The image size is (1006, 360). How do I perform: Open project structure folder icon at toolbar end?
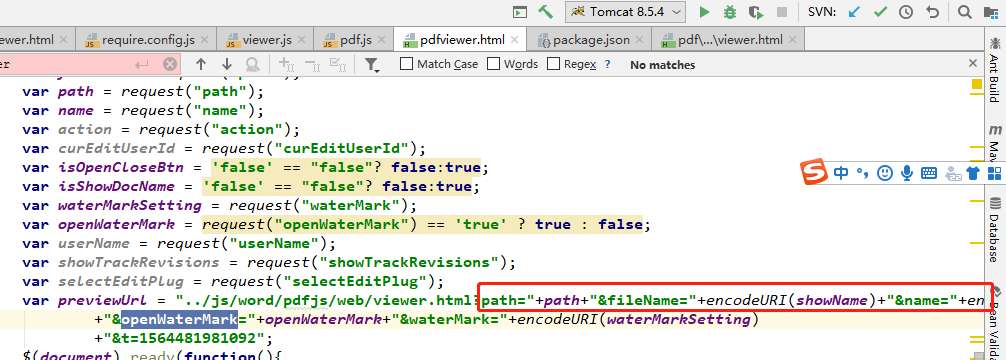pyautogui.click(x=991, y=12)
